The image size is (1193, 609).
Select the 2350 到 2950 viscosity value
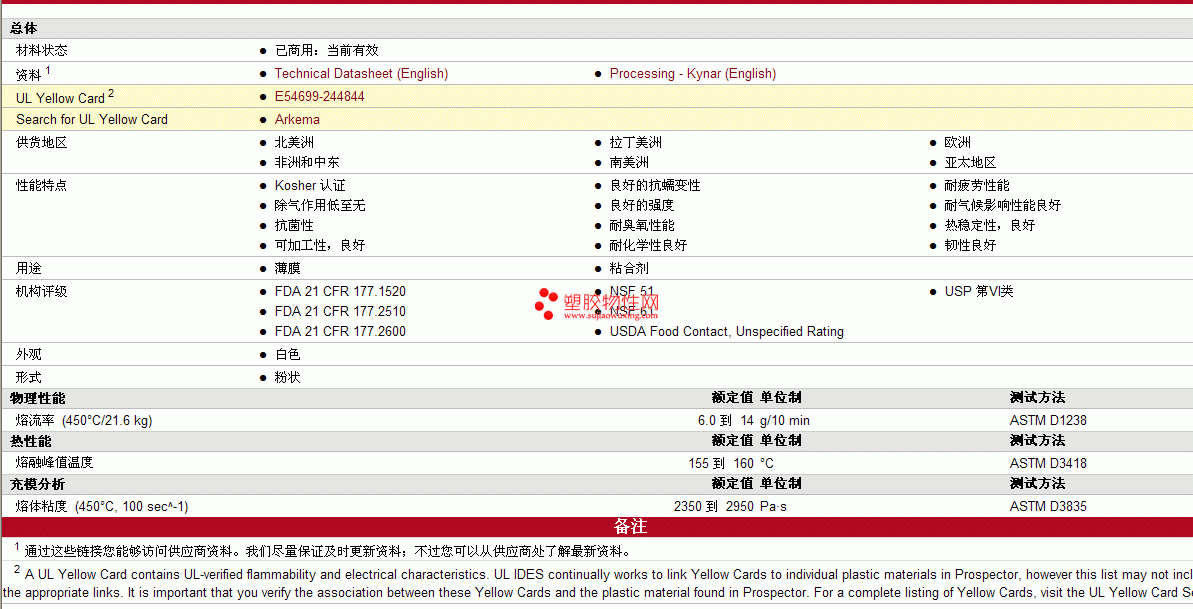[x=714, y=506]
